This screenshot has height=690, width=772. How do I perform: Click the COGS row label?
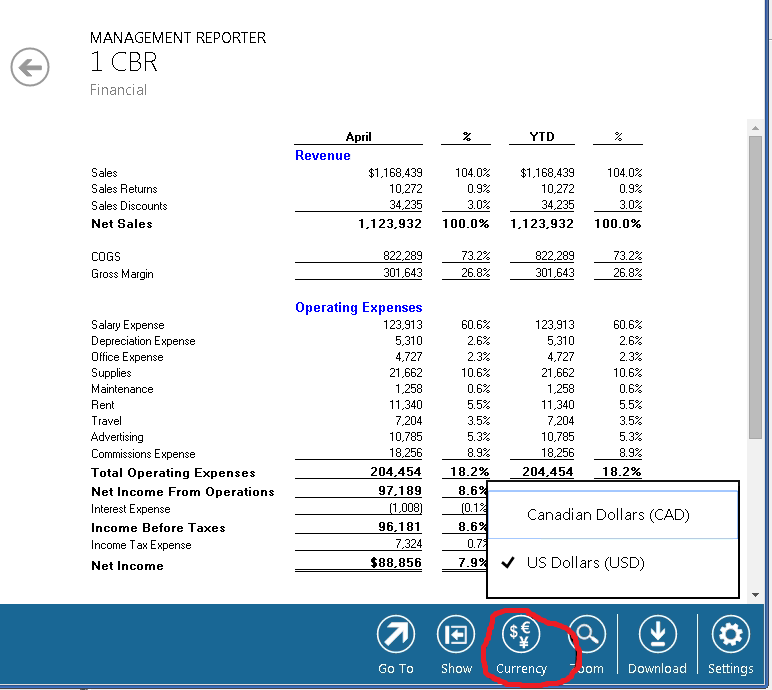point(106,257)
